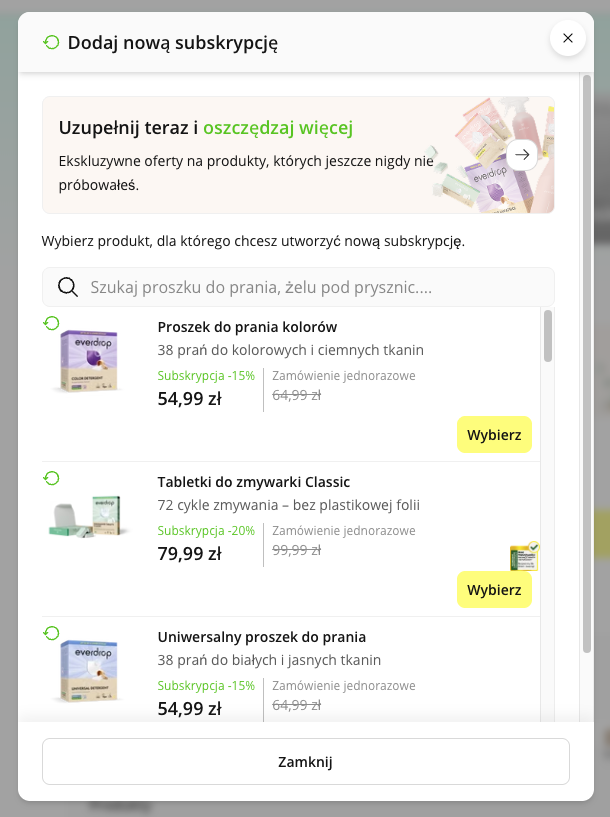Open the universal detergent box thumbnail
Screen dimensions: 610x817
[x=88, y=671]
